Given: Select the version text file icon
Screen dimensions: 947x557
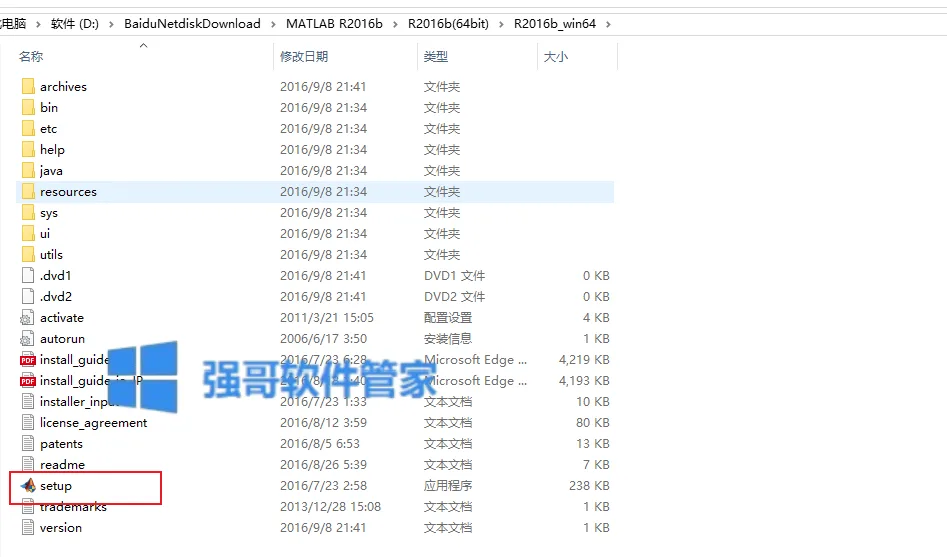Looking at the screenshot, I should 28,528.
